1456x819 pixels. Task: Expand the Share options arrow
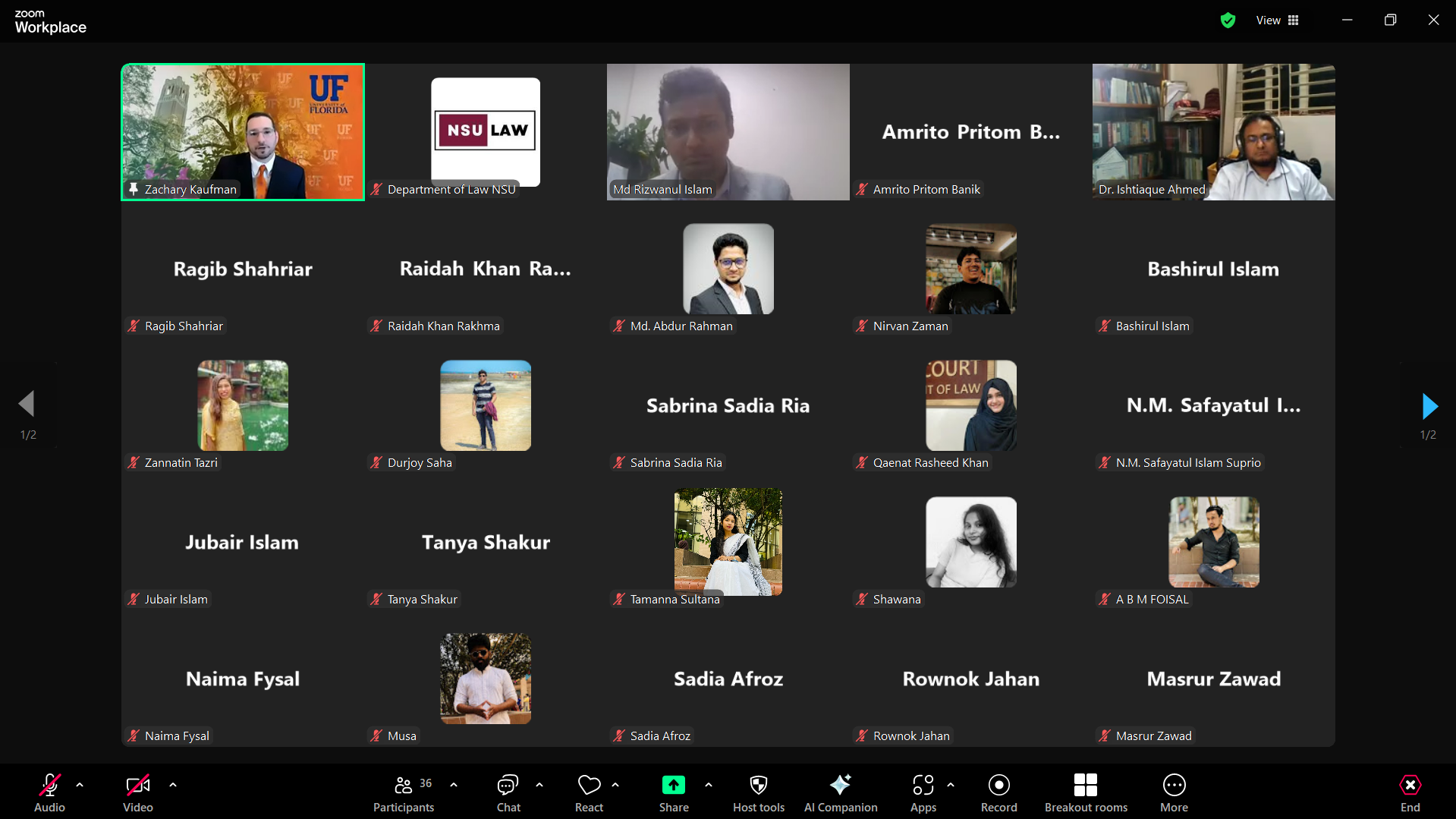point(709,785)
